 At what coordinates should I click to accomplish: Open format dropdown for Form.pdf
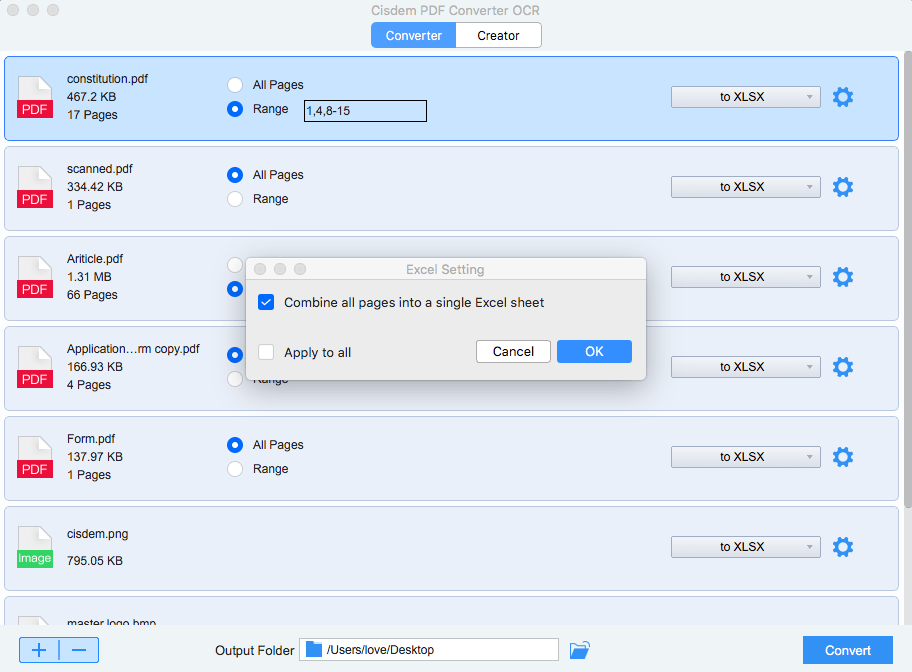(x=746, y=457)
